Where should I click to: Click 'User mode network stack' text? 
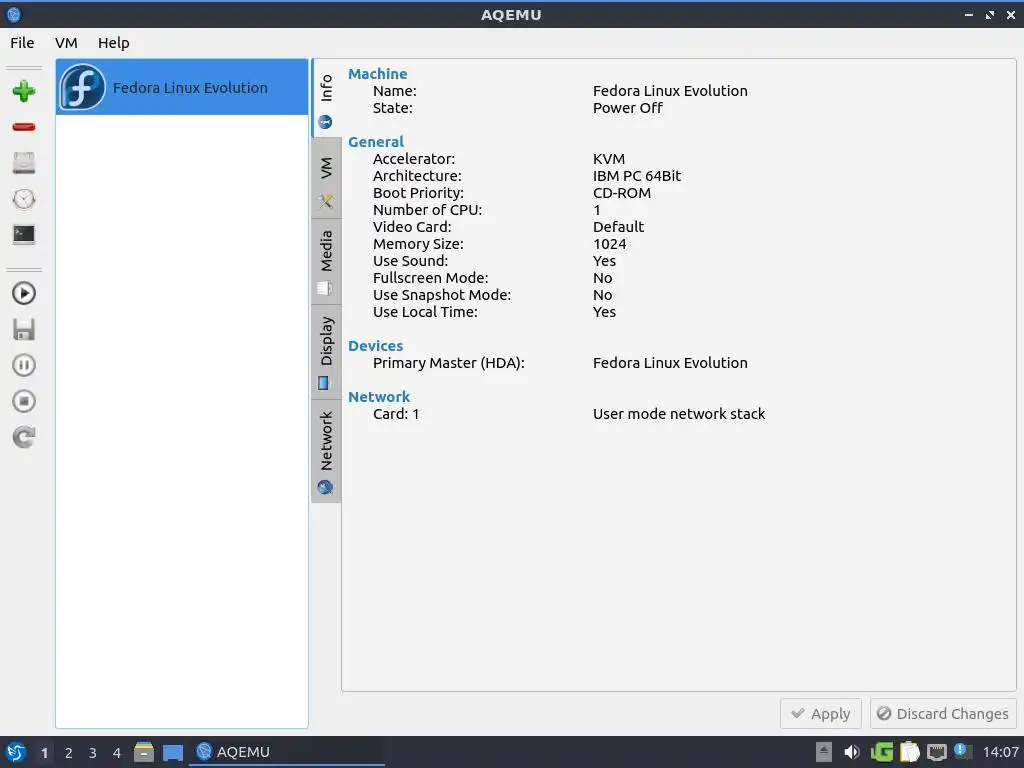pyautogui.click(x=679, y=413)
